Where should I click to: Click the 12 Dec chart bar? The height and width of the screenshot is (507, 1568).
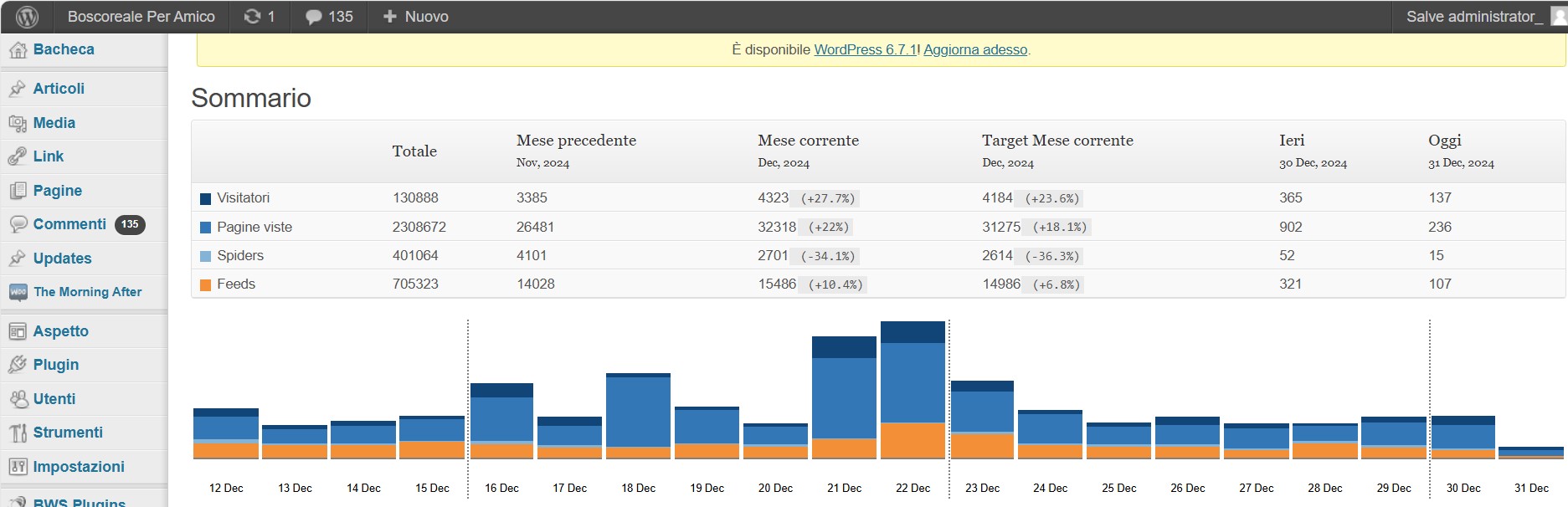(x=226, y=433)
